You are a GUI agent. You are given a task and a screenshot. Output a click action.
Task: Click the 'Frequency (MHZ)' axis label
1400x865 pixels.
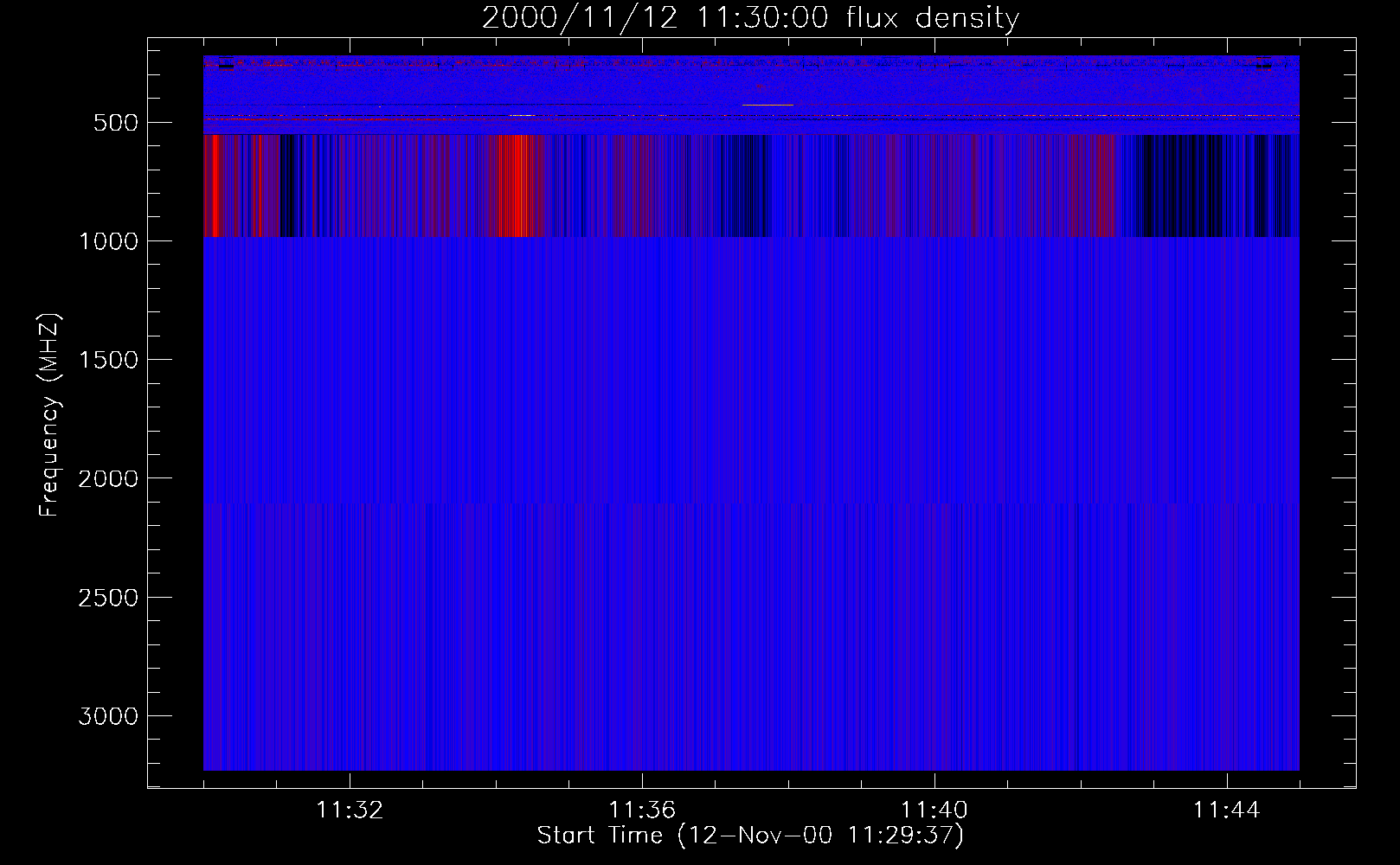(x=49, y=415)
